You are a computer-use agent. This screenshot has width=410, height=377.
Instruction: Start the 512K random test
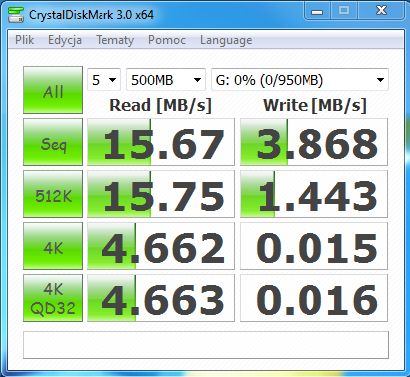(53, 194)
